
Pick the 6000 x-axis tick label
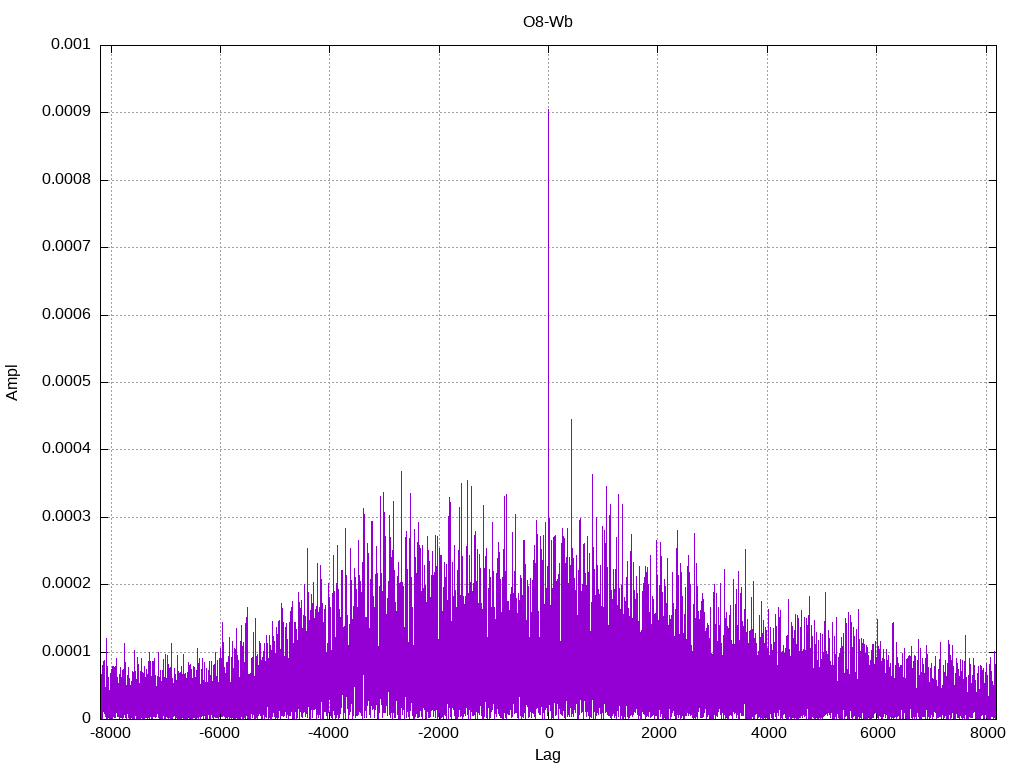pyautogui.click(x=878, y=733)
